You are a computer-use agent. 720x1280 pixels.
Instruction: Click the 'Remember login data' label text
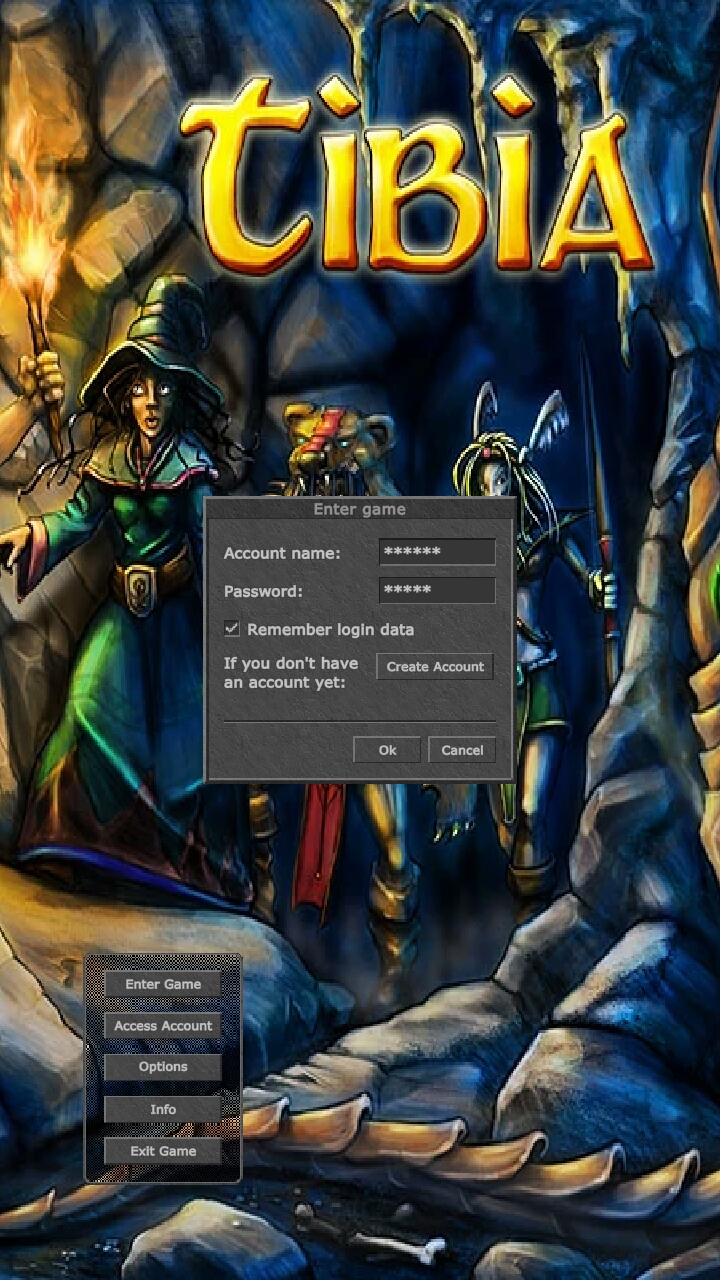pos(330,630)
